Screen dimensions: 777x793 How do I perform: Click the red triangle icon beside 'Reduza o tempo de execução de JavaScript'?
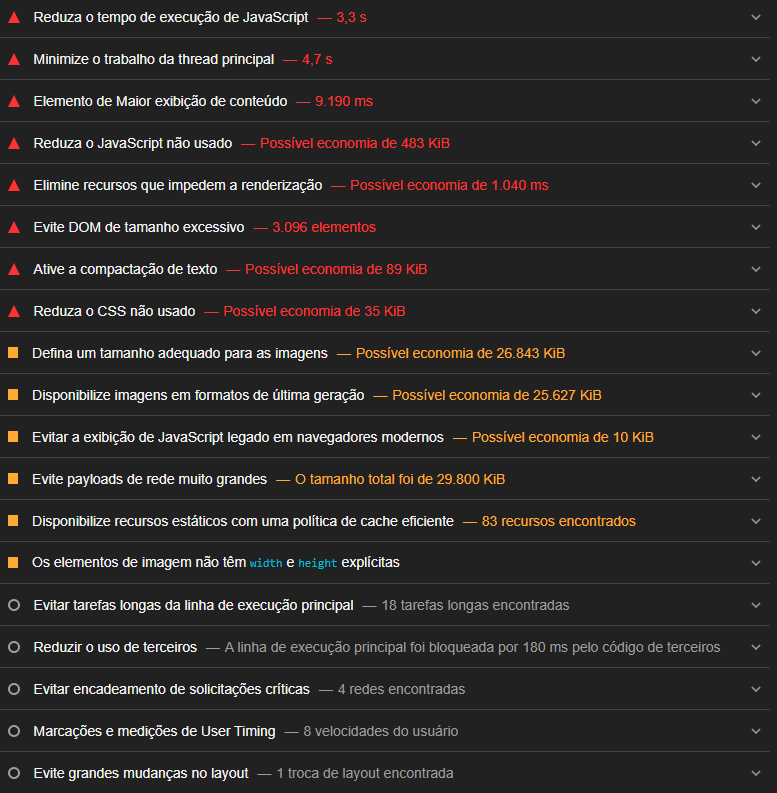(x=14, y=18)
